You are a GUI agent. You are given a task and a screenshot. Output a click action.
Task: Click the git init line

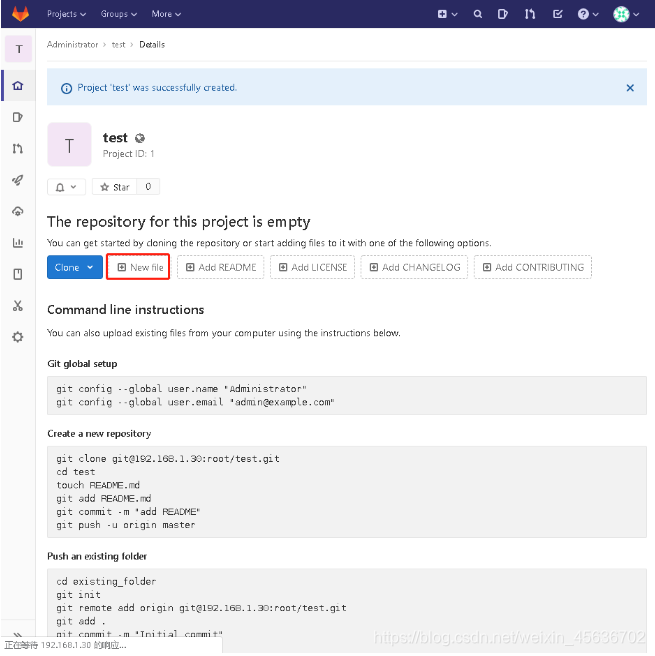click(x=78, y=594)
